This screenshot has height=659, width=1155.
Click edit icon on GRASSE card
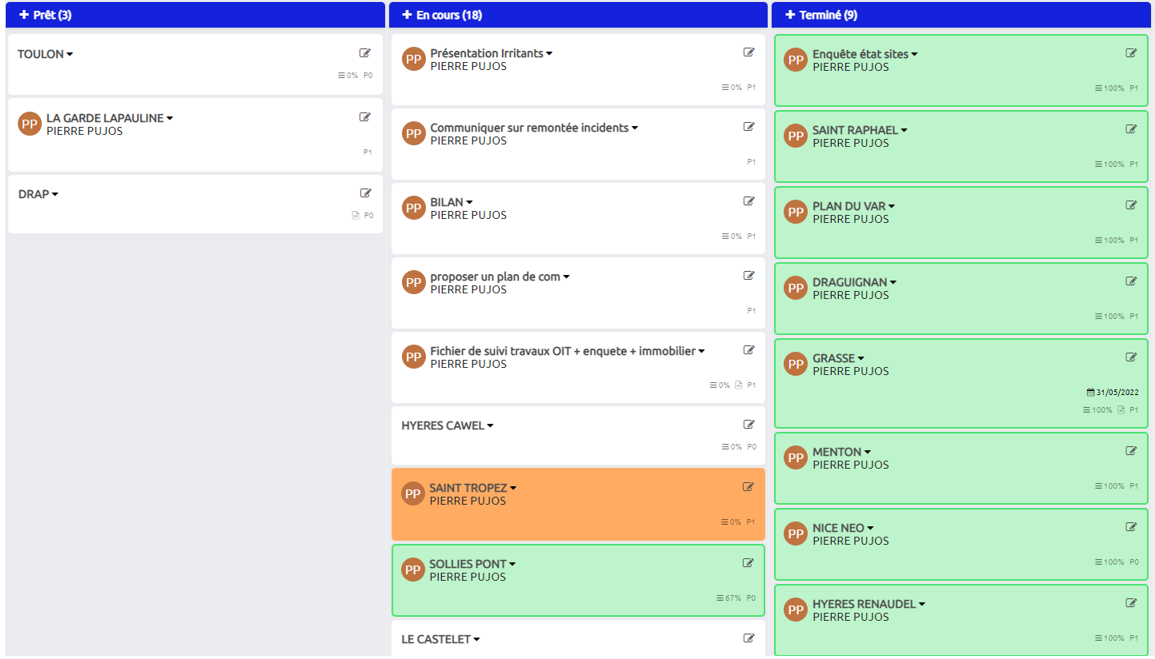pyautogui.click(x=1131, y=358)
